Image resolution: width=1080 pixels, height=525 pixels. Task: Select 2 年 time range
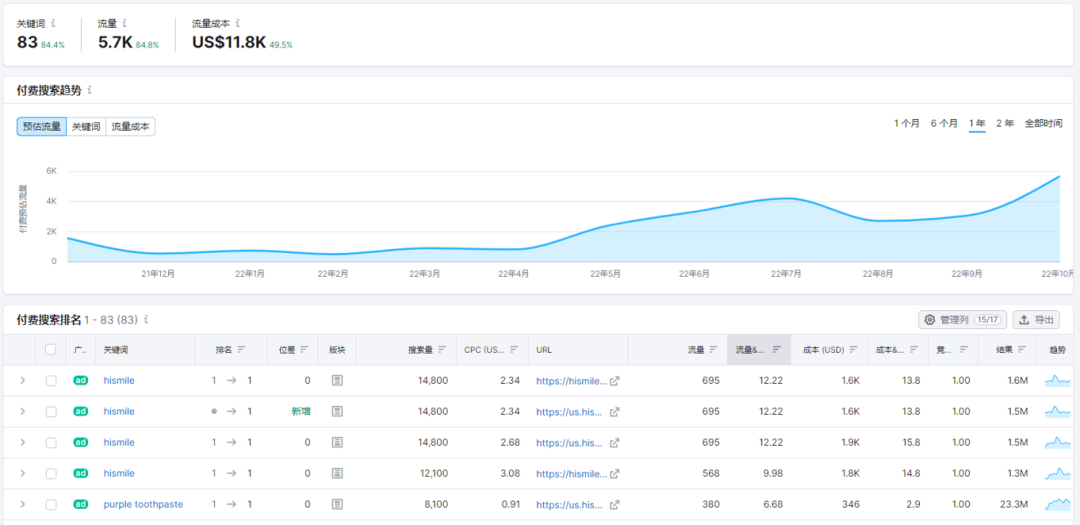pos(1005,123)
